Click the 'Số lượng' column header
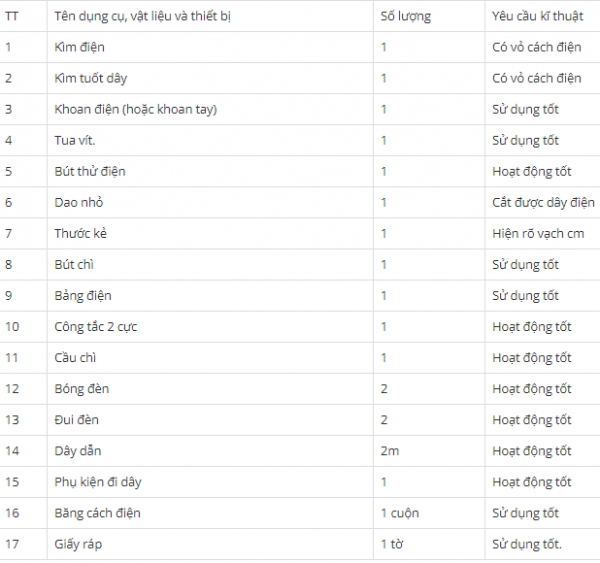Screen dimensions: 600x563 click(407, 17)
